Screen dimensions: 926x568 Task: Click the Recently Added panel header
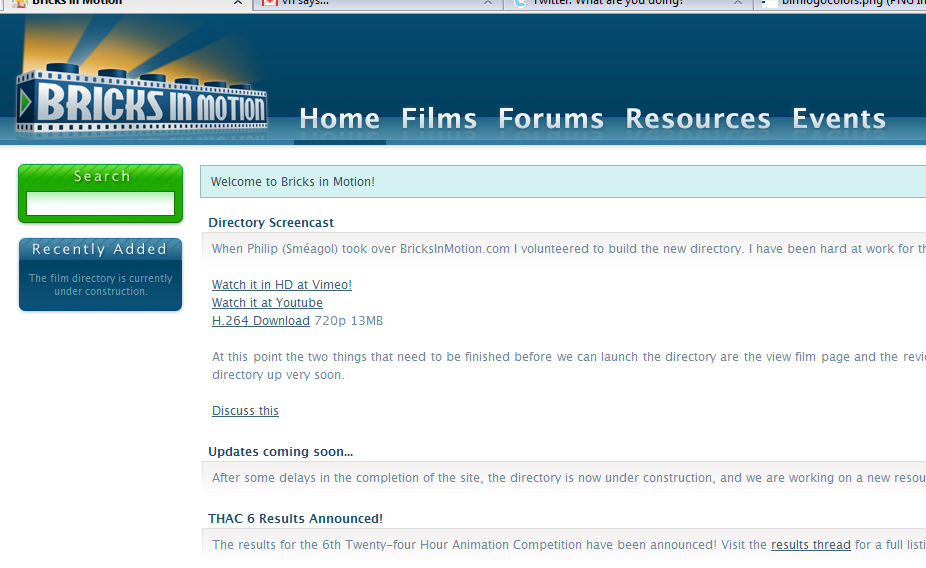click(100, 249)
